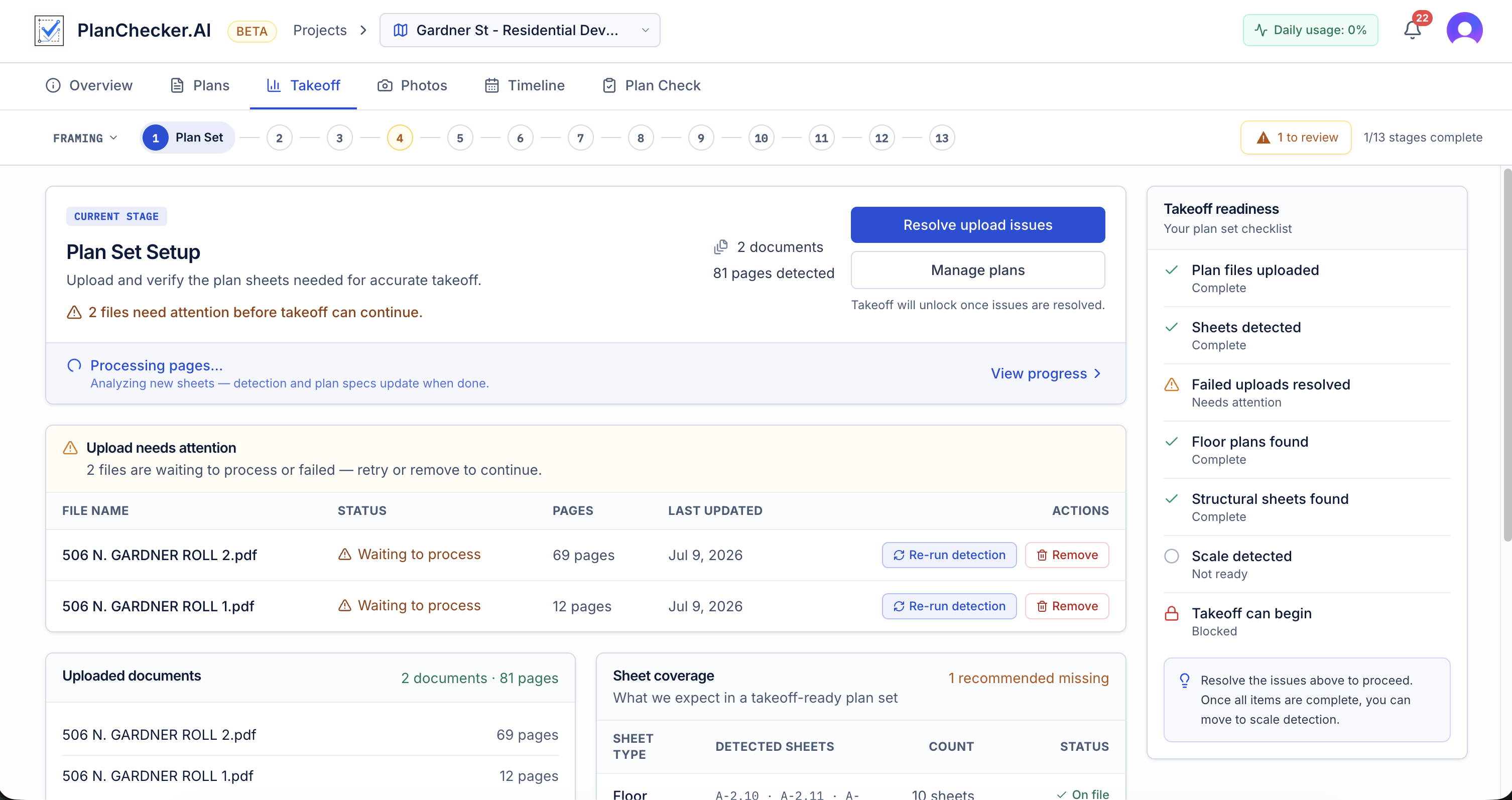Click the chevron next to View progress
The image size is (1512, 800).
[1098, 374]
